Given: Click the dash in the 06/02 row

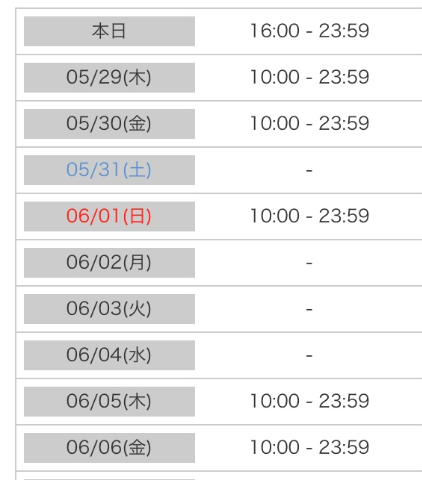Looking at the screenshot, I should click(x=309, y=263).
